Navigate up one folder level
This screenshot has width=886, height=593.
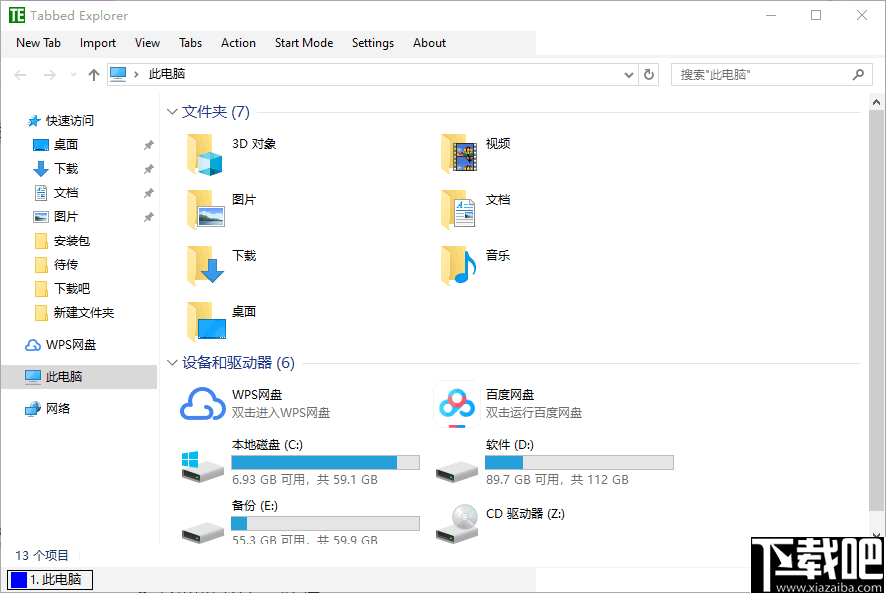tap(93, 74)
